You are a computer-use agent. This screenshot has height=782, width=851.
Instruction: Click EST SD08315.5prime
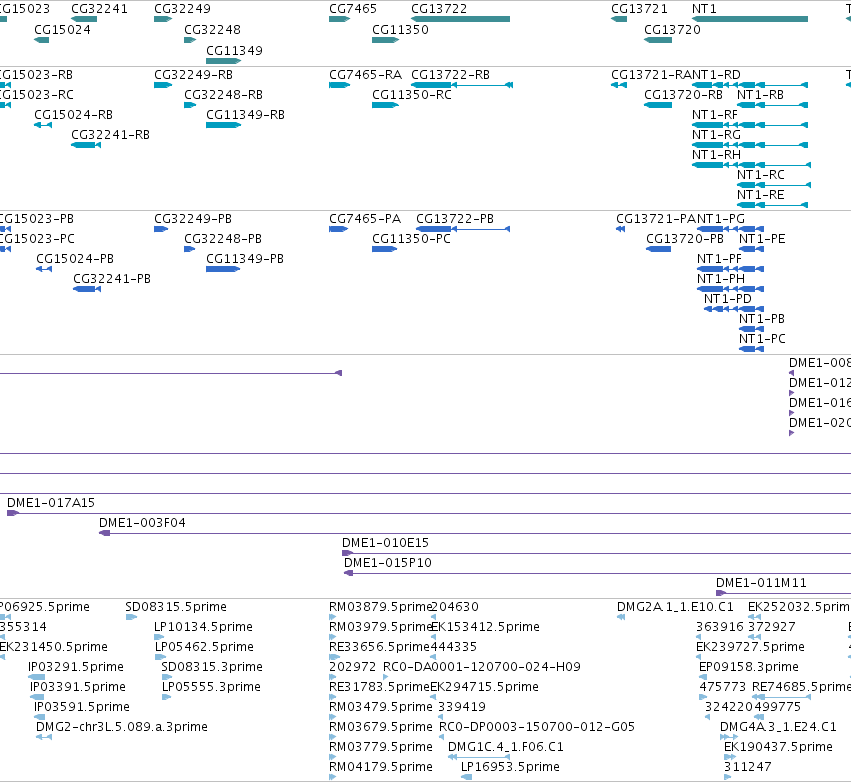coord(131,618)
